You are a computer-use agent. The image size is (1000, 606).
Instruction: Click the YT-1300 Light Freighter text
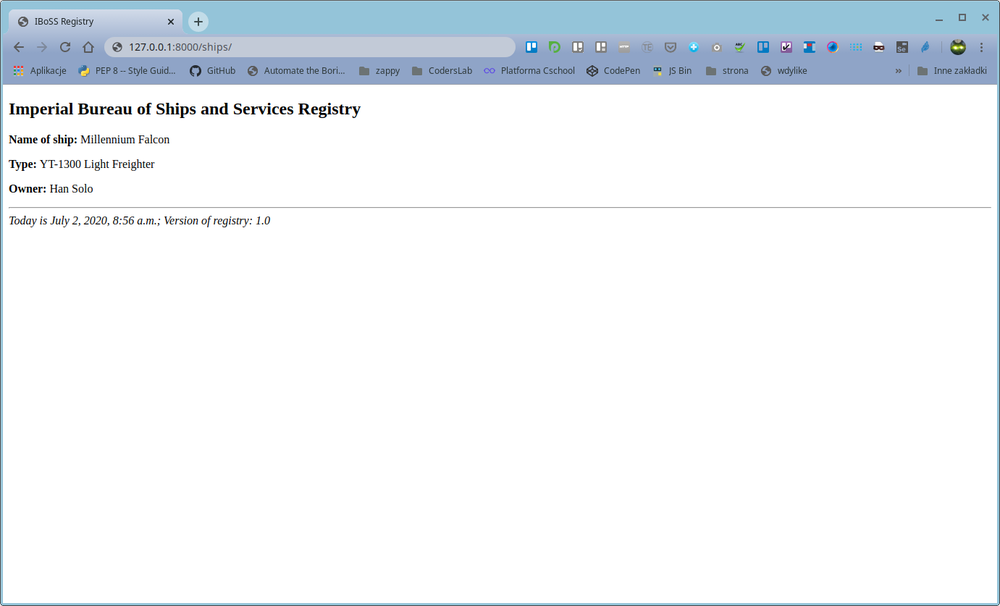(x=97, y=164)
